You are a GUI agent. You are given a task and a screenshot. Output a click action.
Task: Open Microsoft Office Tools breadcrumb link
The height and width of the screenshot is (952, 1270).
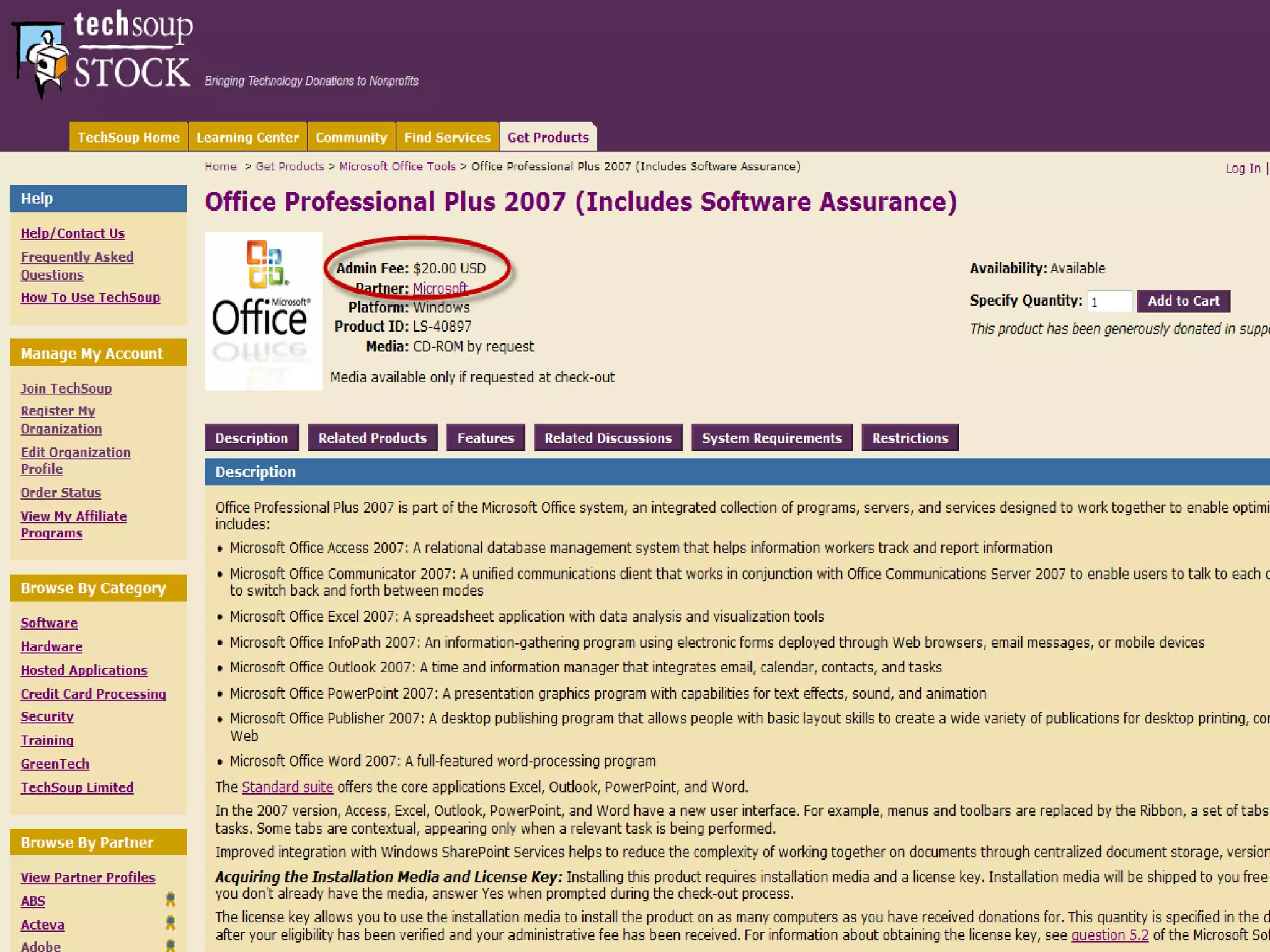[x=397, y=167]
